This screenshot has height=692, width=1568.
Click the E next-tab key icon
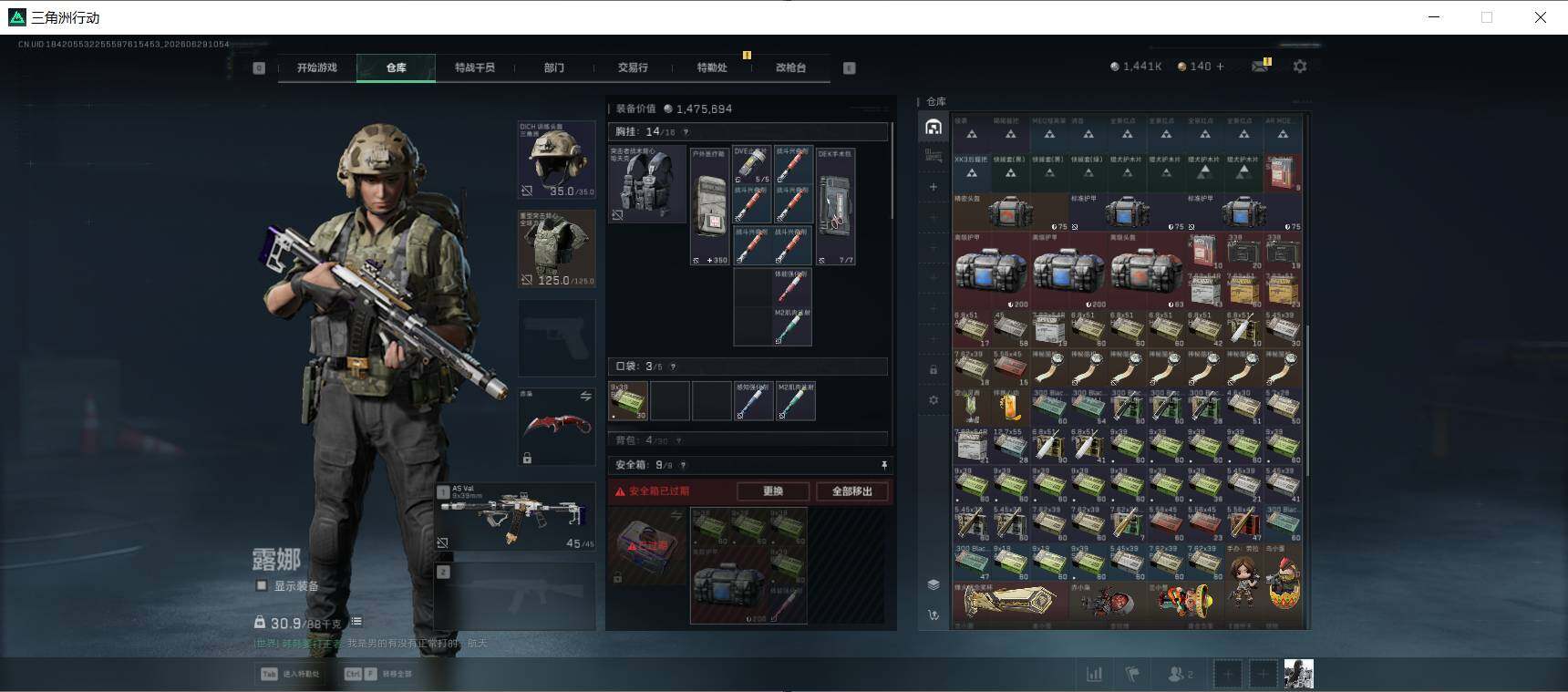[x=849, y=67]
